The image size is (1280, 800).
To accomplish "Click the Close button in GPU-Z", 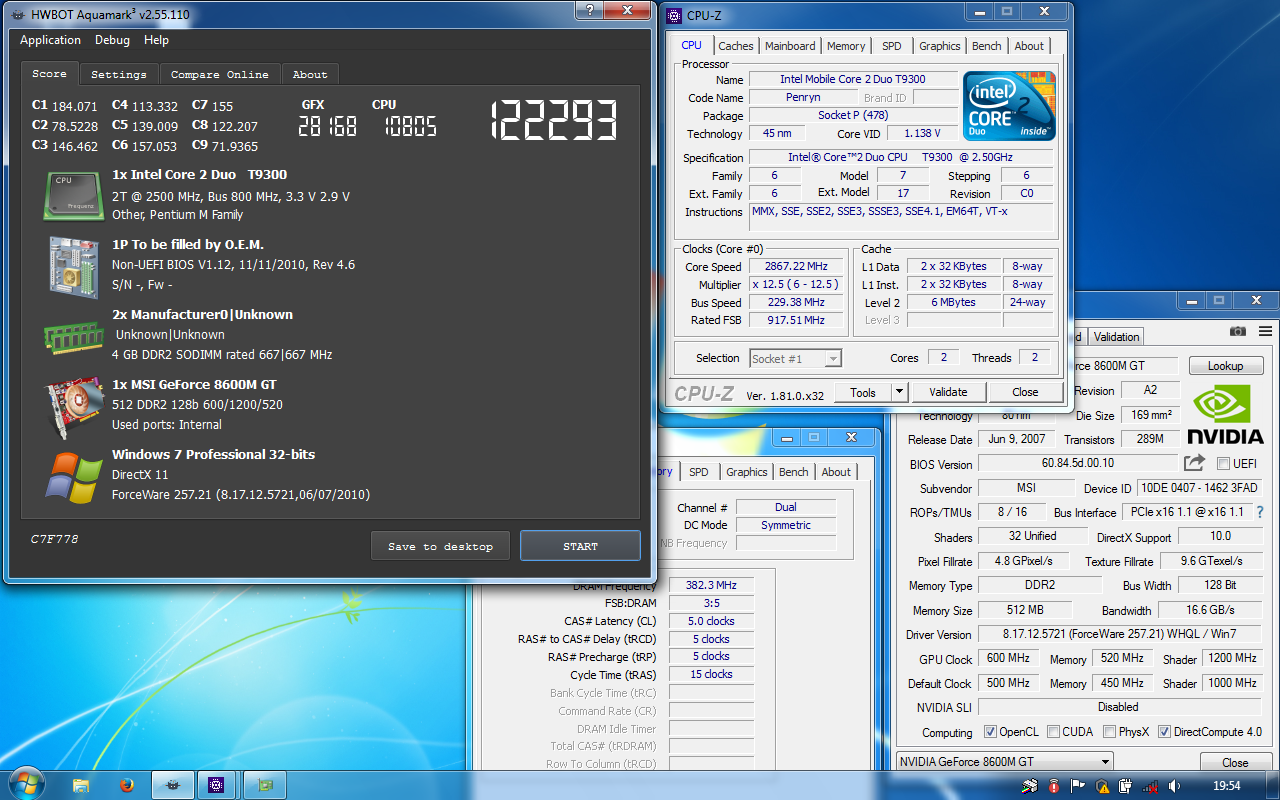I will (1235, 762).
